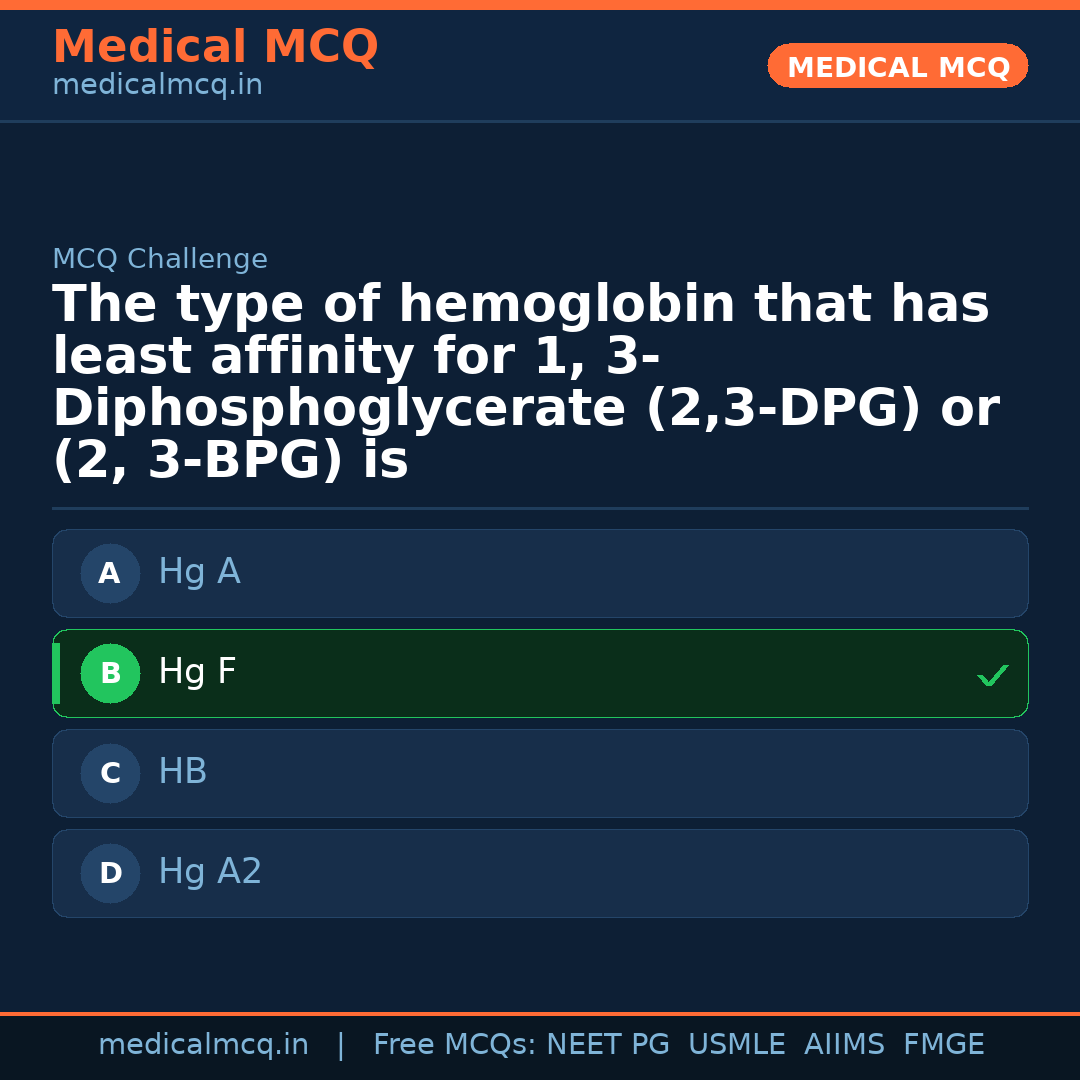Click the MCQ Challenge label
The width and height of the screenshot is (1080, 1080).
(160, 260)
